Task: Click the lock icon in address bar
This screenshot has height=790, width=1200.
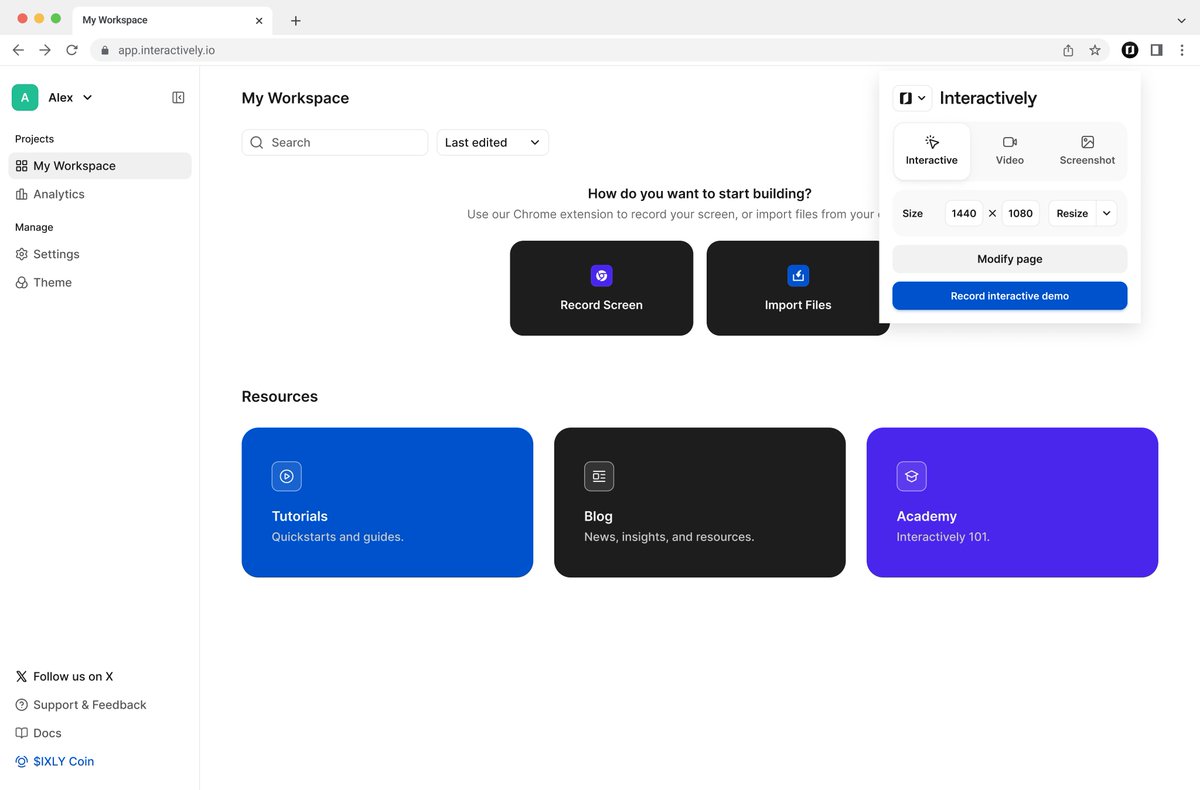Action: 104,50
